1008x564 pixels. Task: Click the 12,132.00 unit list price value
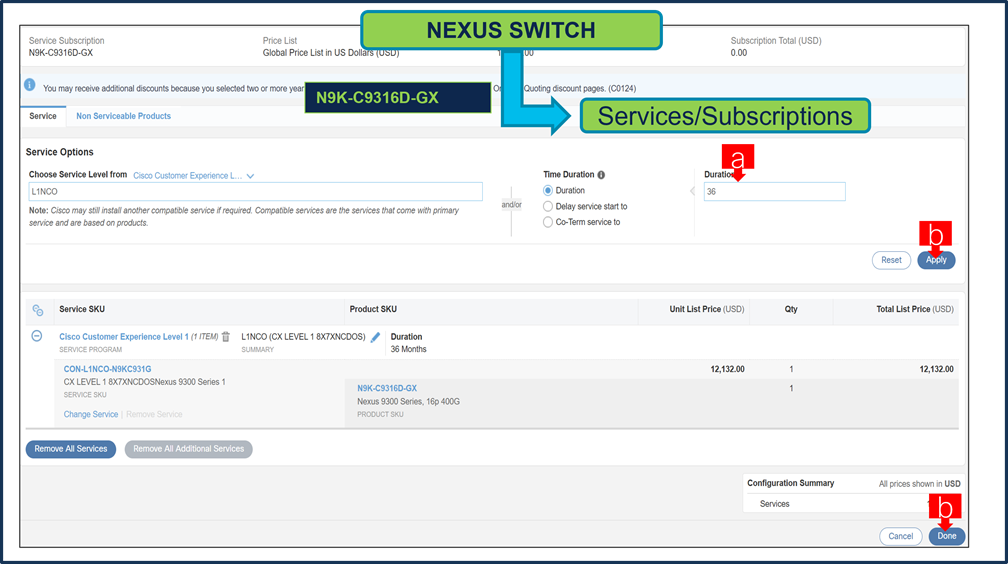coord(727,369)
